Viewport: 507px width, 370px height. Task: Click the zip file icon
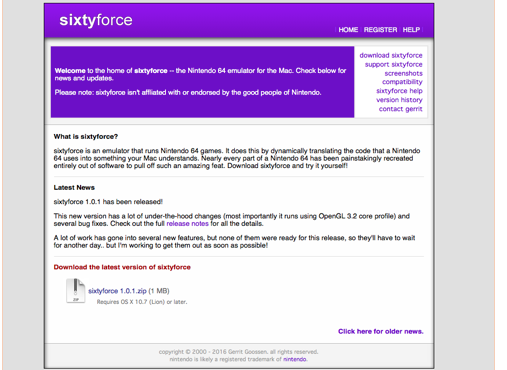(76, 291)
